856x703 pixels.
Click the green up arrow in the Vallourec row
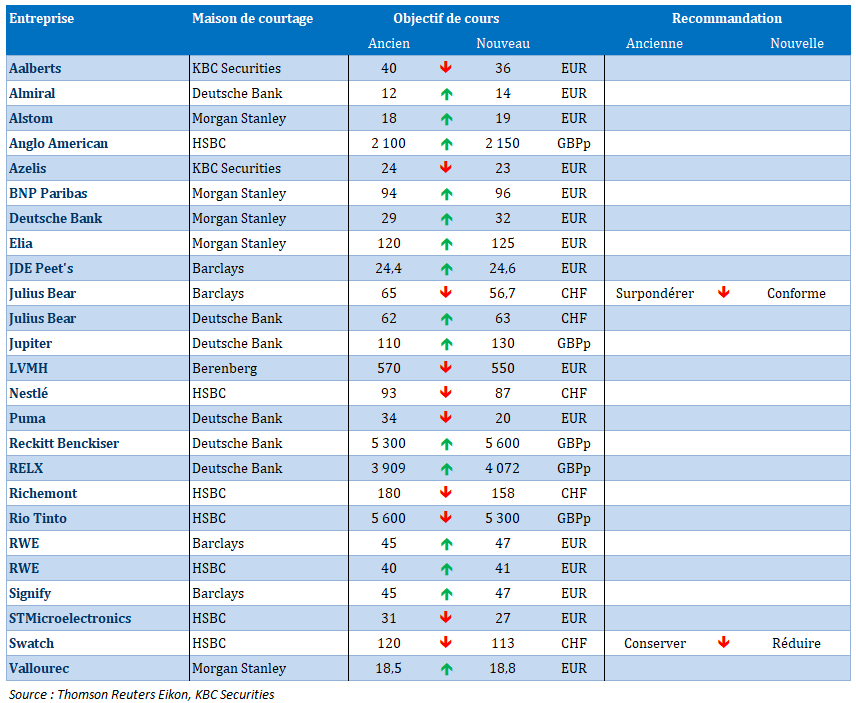(446, 668)
